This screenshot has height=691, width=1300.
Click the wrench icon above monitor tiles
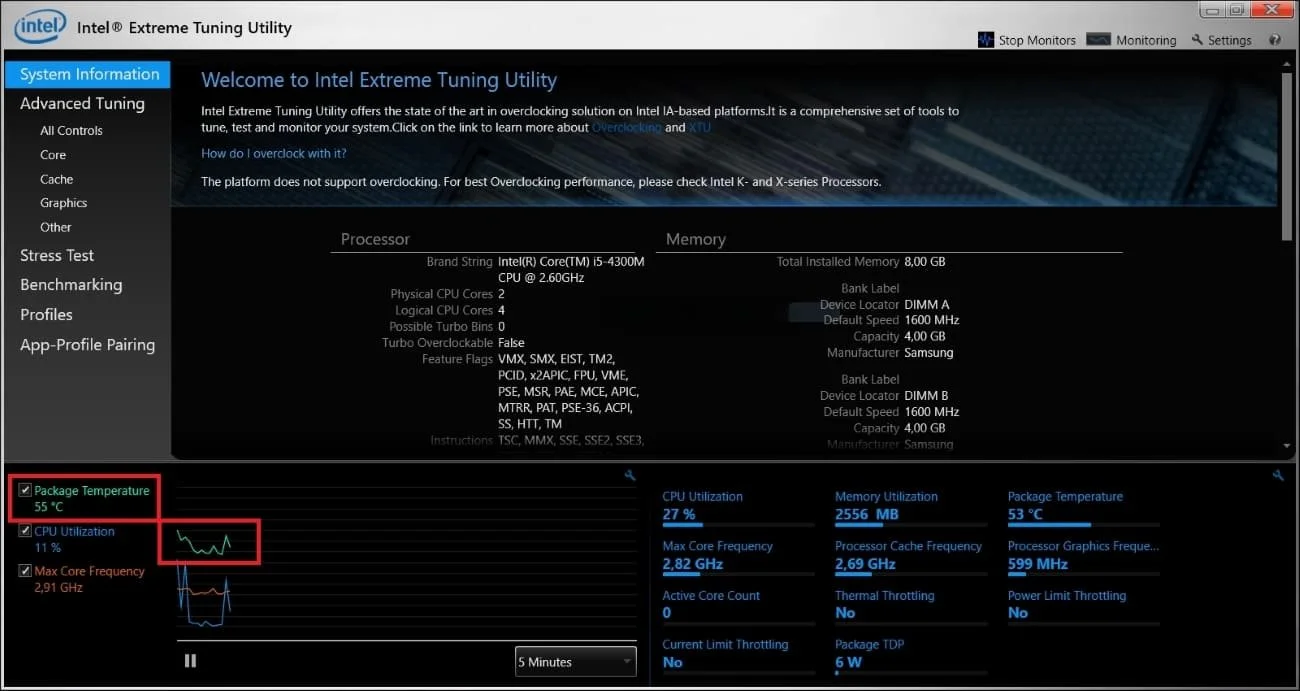point(1278,476)
